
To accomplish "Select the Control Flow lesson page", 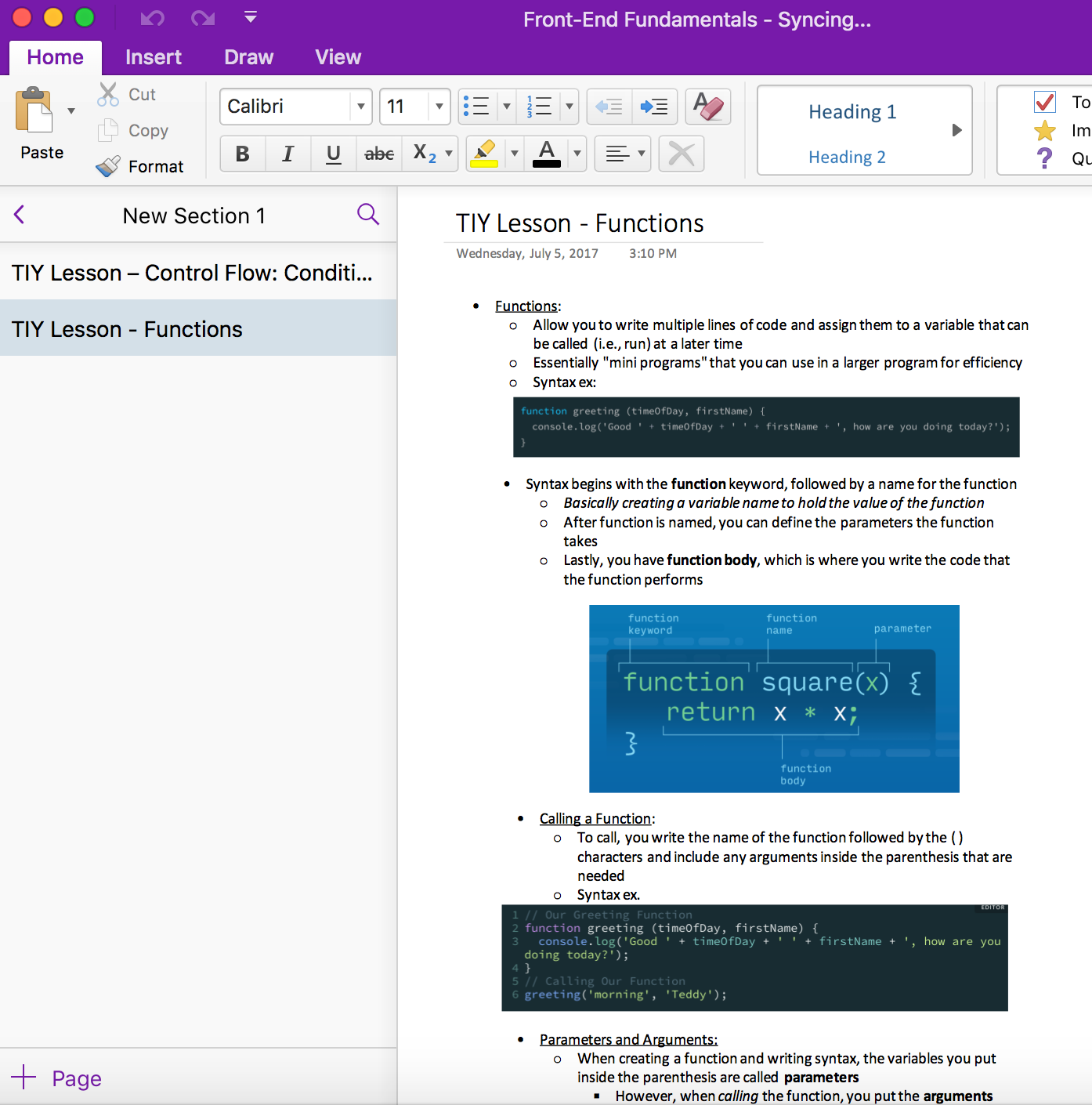I will 192,273.
